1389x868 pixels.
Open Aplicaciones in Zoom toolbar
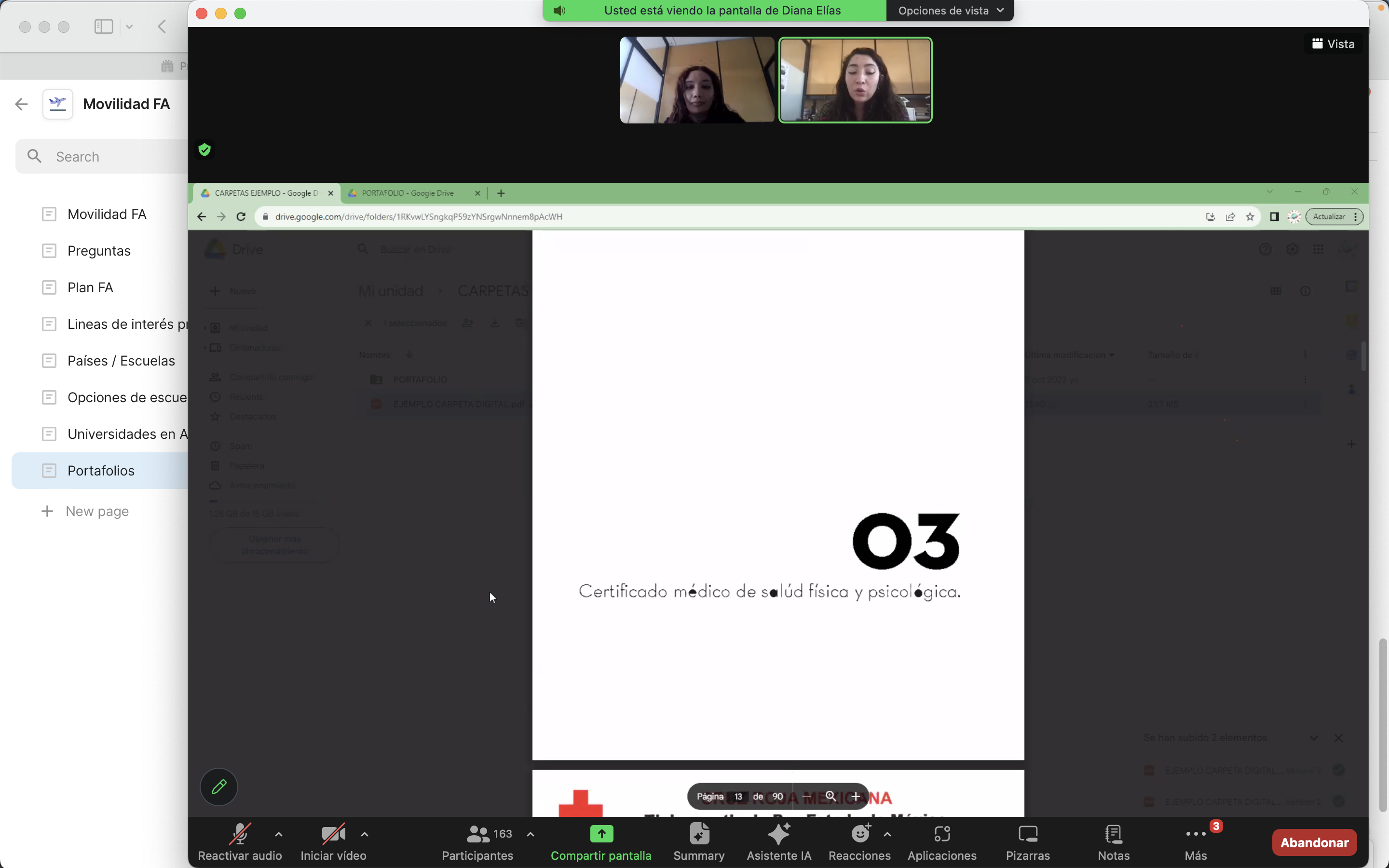941,841
